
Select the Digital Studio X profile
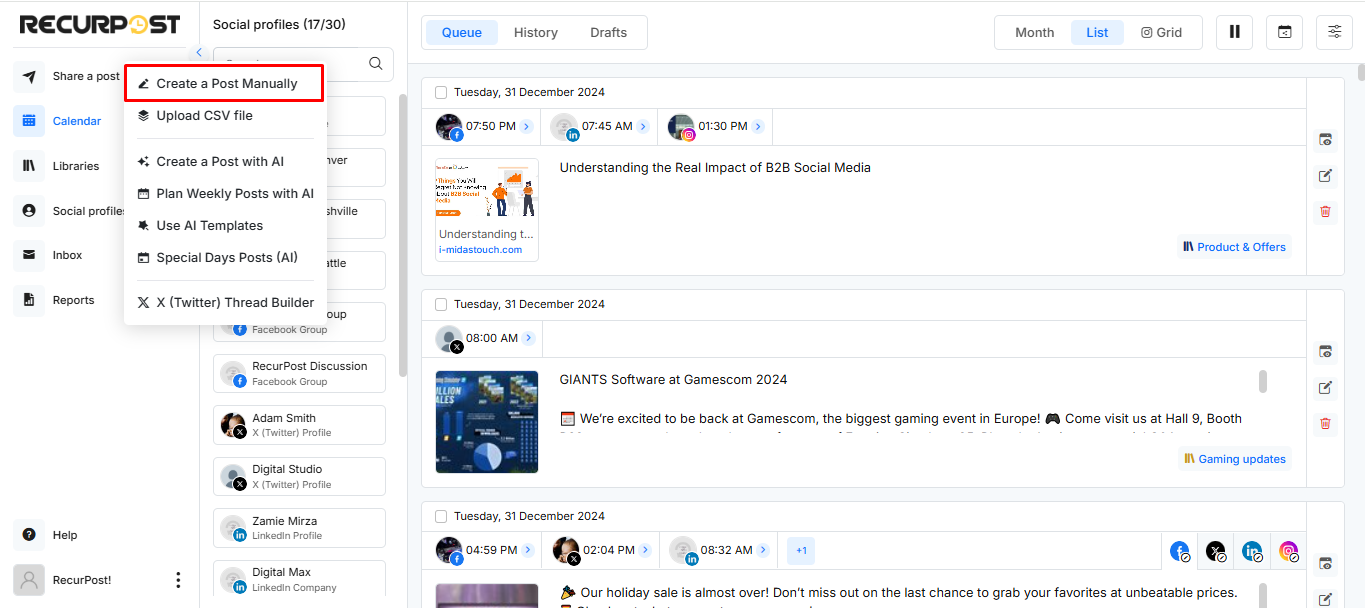click(x=299, y=476)
